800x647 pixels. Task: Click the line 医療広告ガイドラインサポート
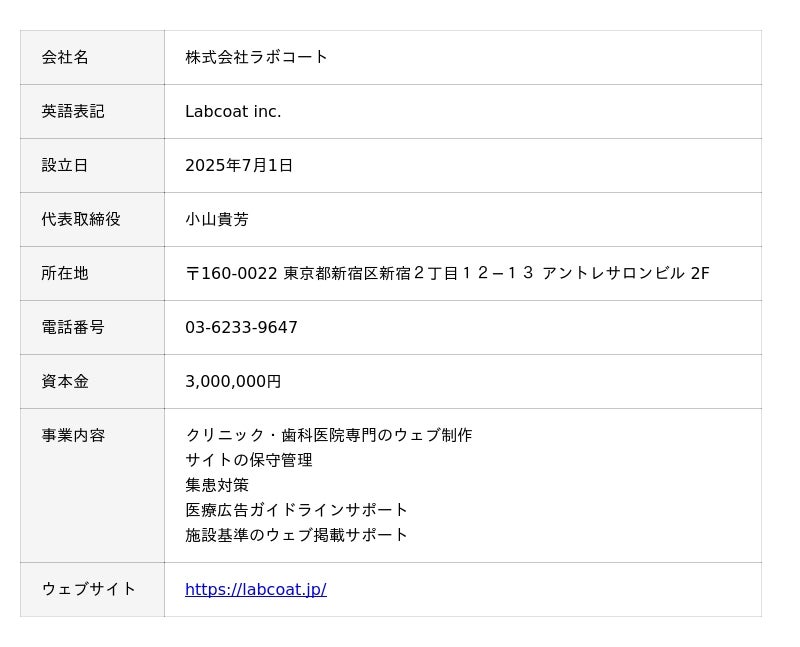pyautogui.click(x=296, y=510)
